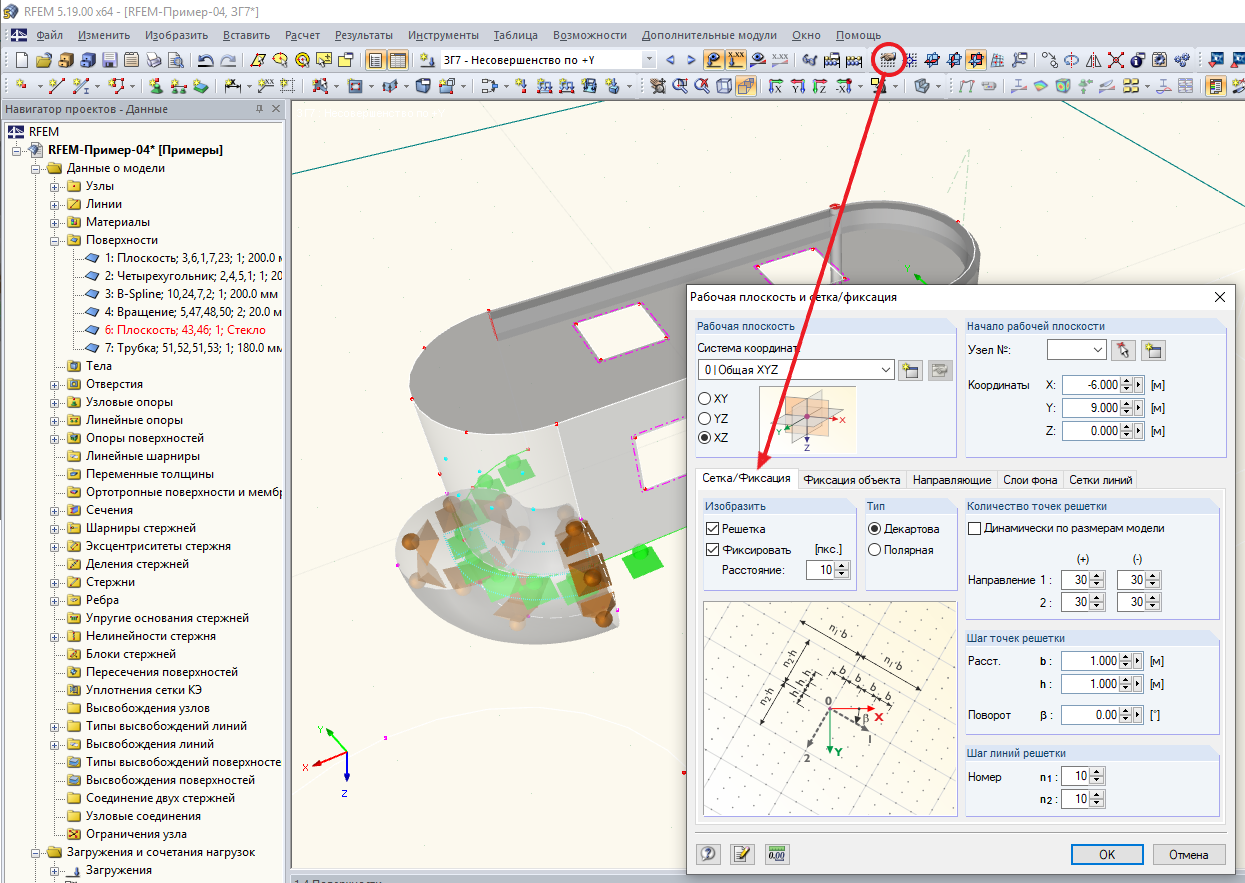Open model info 'i' icon
This screenshot has width=1245, height=883.
[x=1137, y=60]
